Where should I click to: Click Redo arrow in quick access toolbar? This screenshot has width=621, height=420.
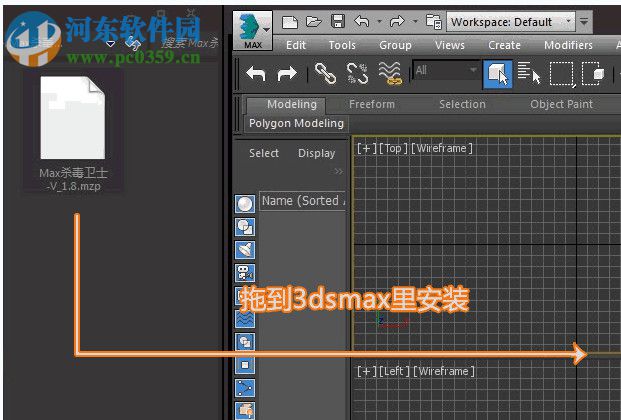[397, 21]
